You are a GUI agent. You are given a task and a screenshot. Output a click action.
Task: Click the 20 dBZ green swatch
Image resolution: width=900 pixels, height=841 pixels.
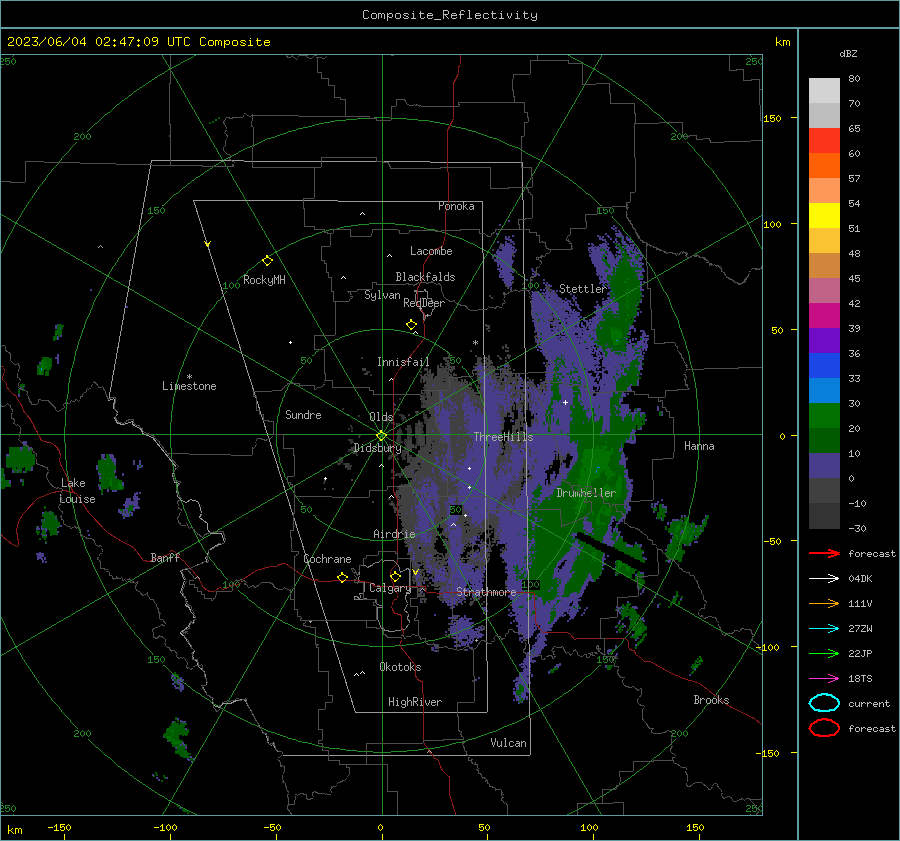coord(824,415)
